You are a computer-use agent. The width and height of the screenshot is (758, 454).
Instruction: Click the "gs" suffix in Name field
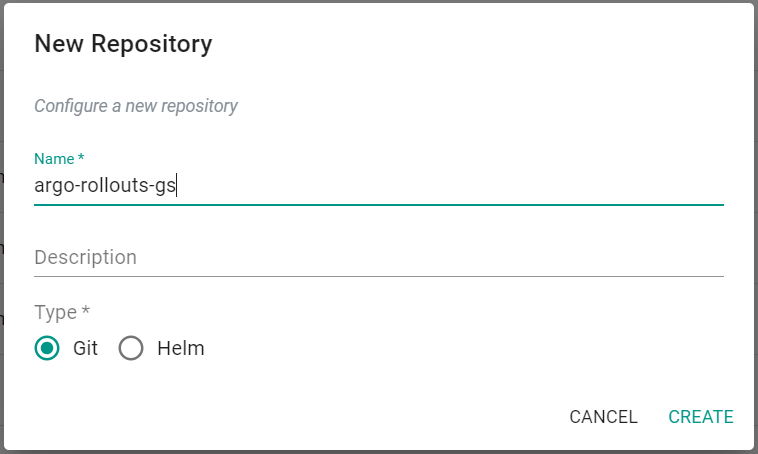[x=165, y=185]
